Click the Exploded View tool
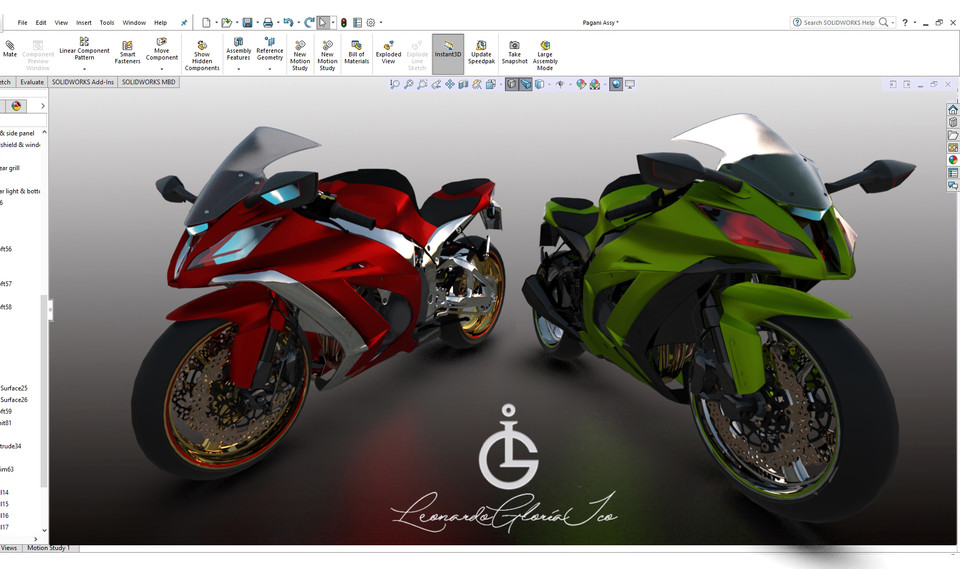Image resolution: width=960 pixels, height=569 pixels. [388, 52]
